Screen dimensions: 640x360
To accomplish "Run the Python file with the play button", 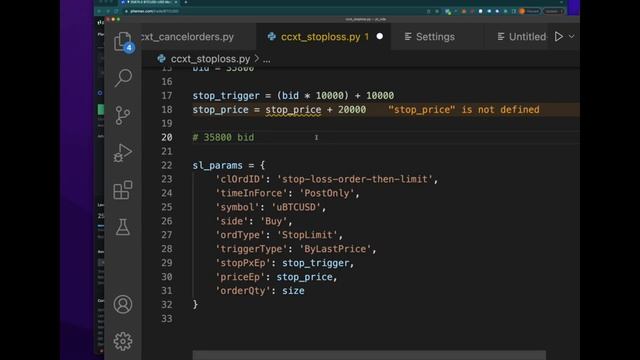I will click(x=558, y=37).
